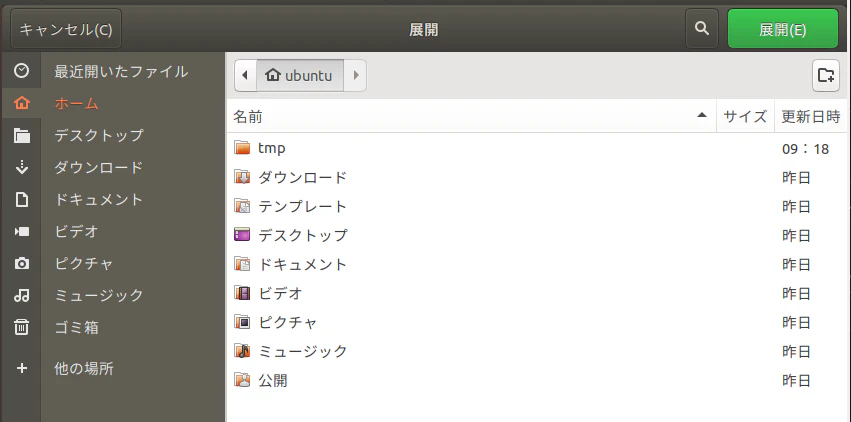Click the download arrow icon in the sidebar
Screen dimensions: 851x422
point(22,167)
